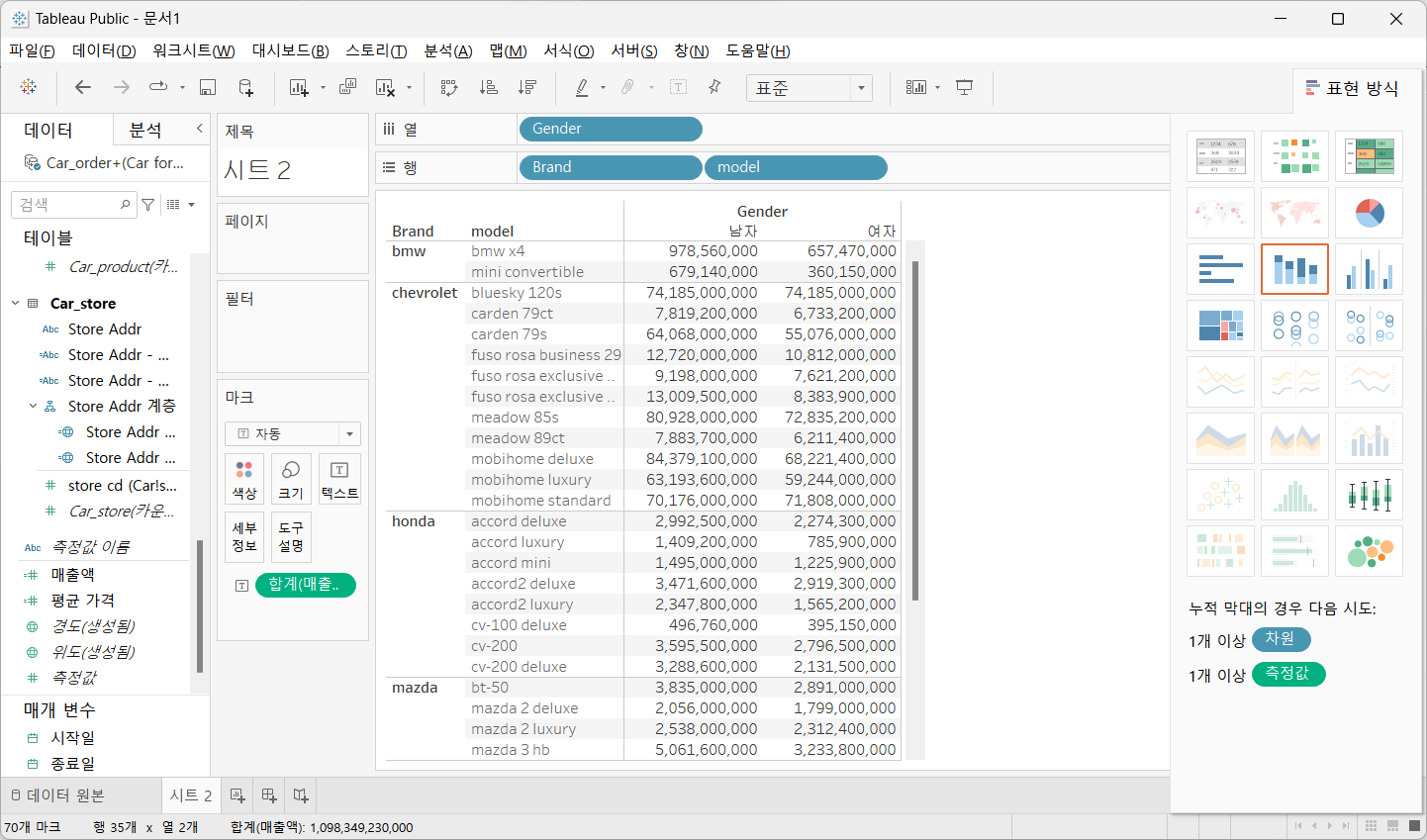Viewport: 1427px width, 840px height.
Task: Select the highlight table thumbnail in Show Me
Action: [x=1369, y=156]
